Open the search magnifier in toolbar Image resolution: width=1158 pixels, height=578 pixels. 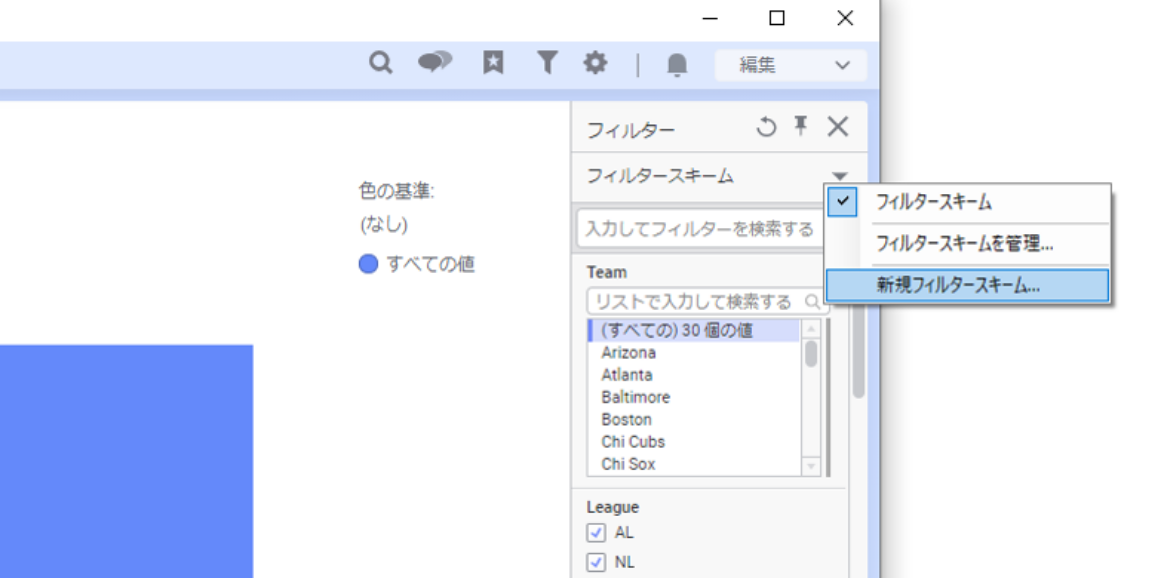(x=380, y=63)
